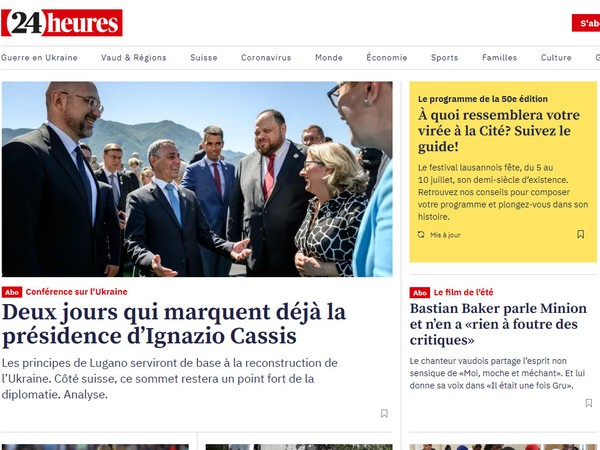Viewport: 600px width, 450px height.
Task: Open the Sports section
Action: pos(445,58)
